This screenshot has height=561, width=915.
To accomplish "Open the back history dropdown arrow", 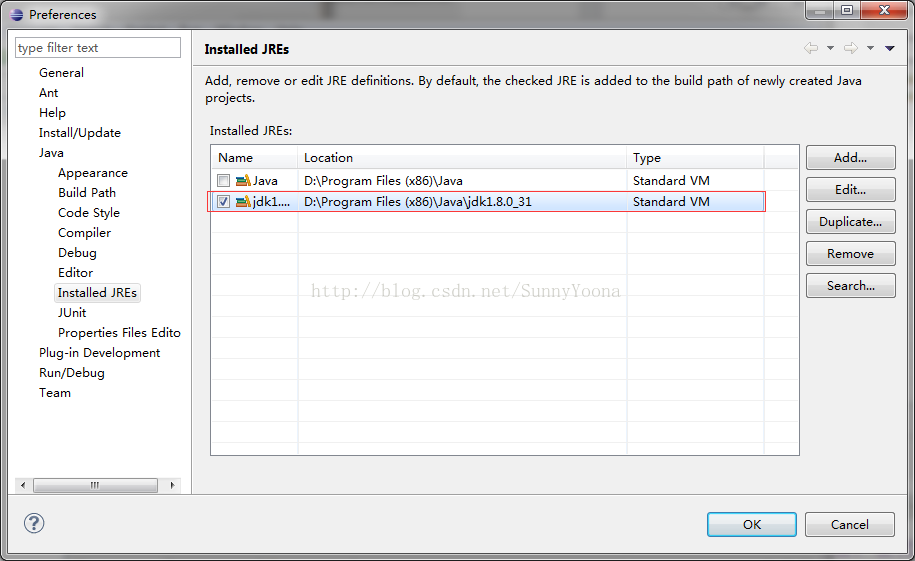I will pyautogui.click(x=830, y=48).
